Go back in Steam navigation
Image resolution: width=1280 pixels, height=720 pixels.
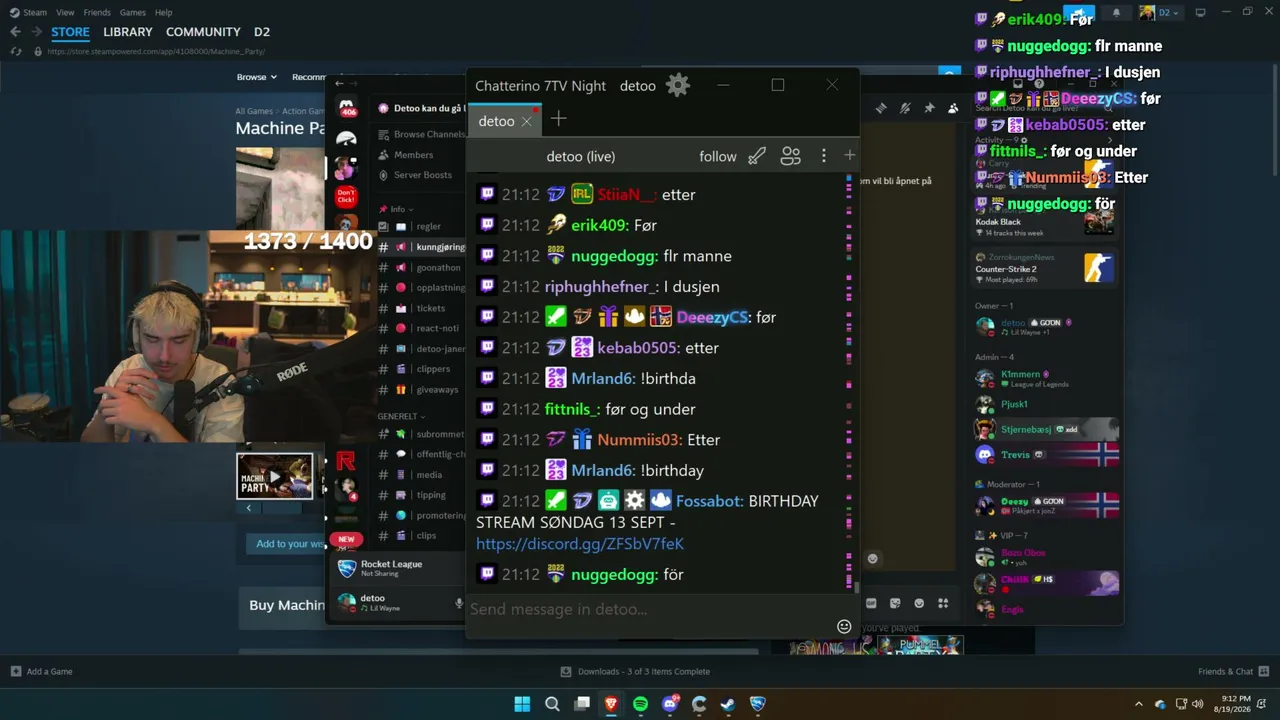(15, 32)
